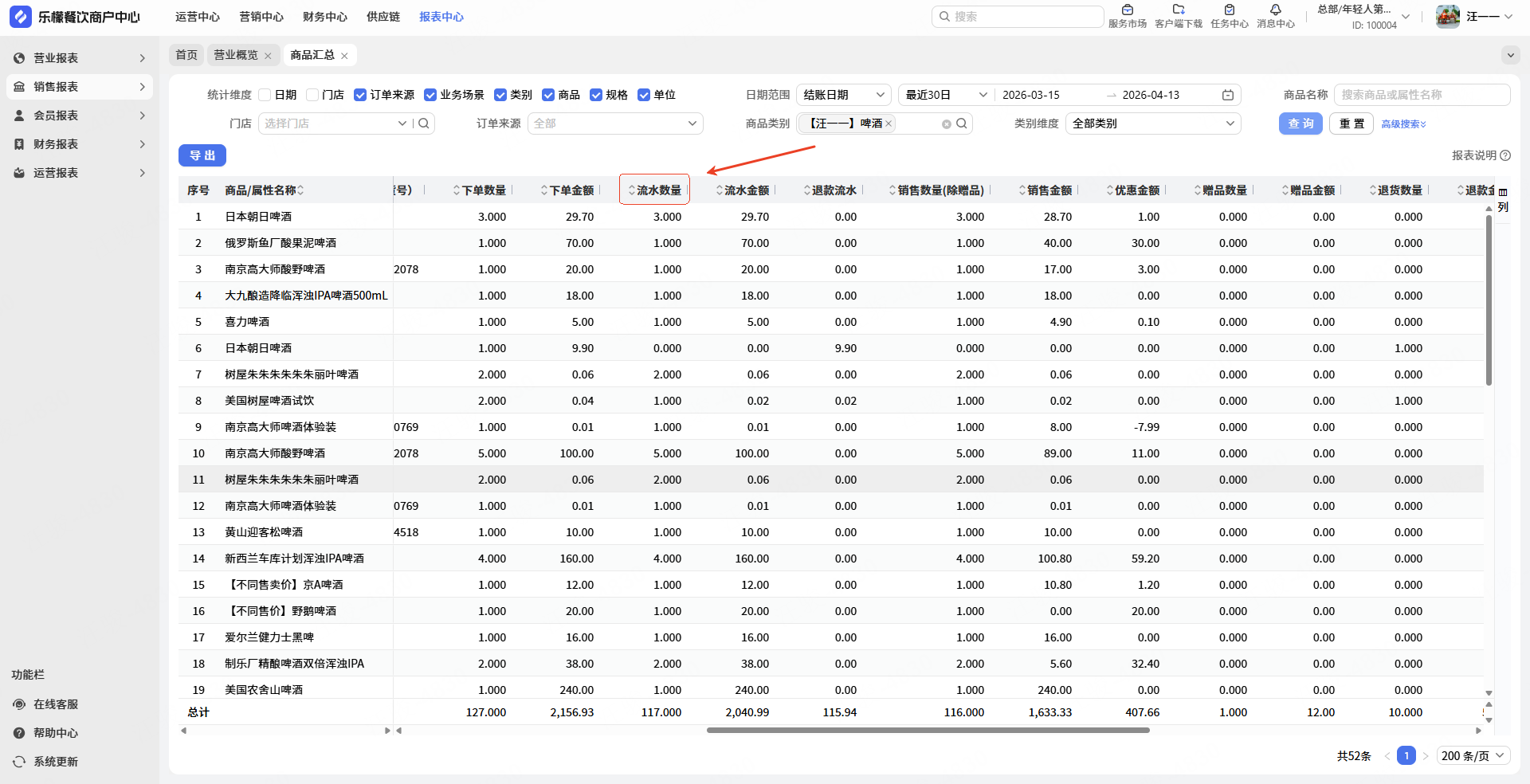Open 在线客服 online support
Image resolution: width=1530 pixels, height=784 pixels.
pyautogui.click(x=55, y=704)
